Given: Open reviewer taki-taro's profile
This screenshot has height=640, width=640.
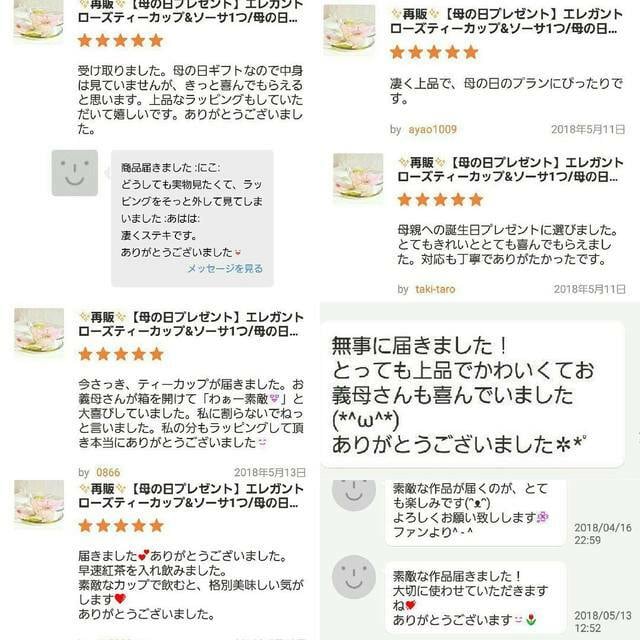Looking at the screenshot, I should point(435,289).
